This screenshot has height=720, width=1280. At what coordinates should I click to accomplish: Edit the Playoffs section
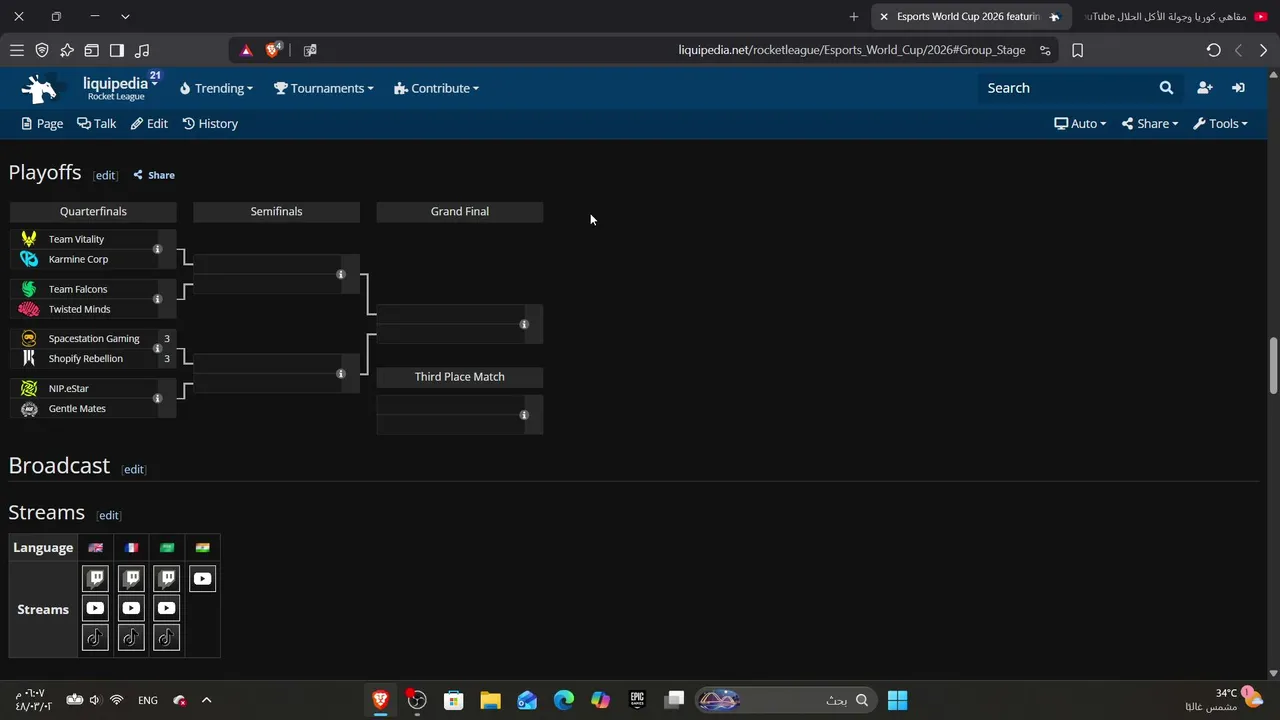click(105, 175)
